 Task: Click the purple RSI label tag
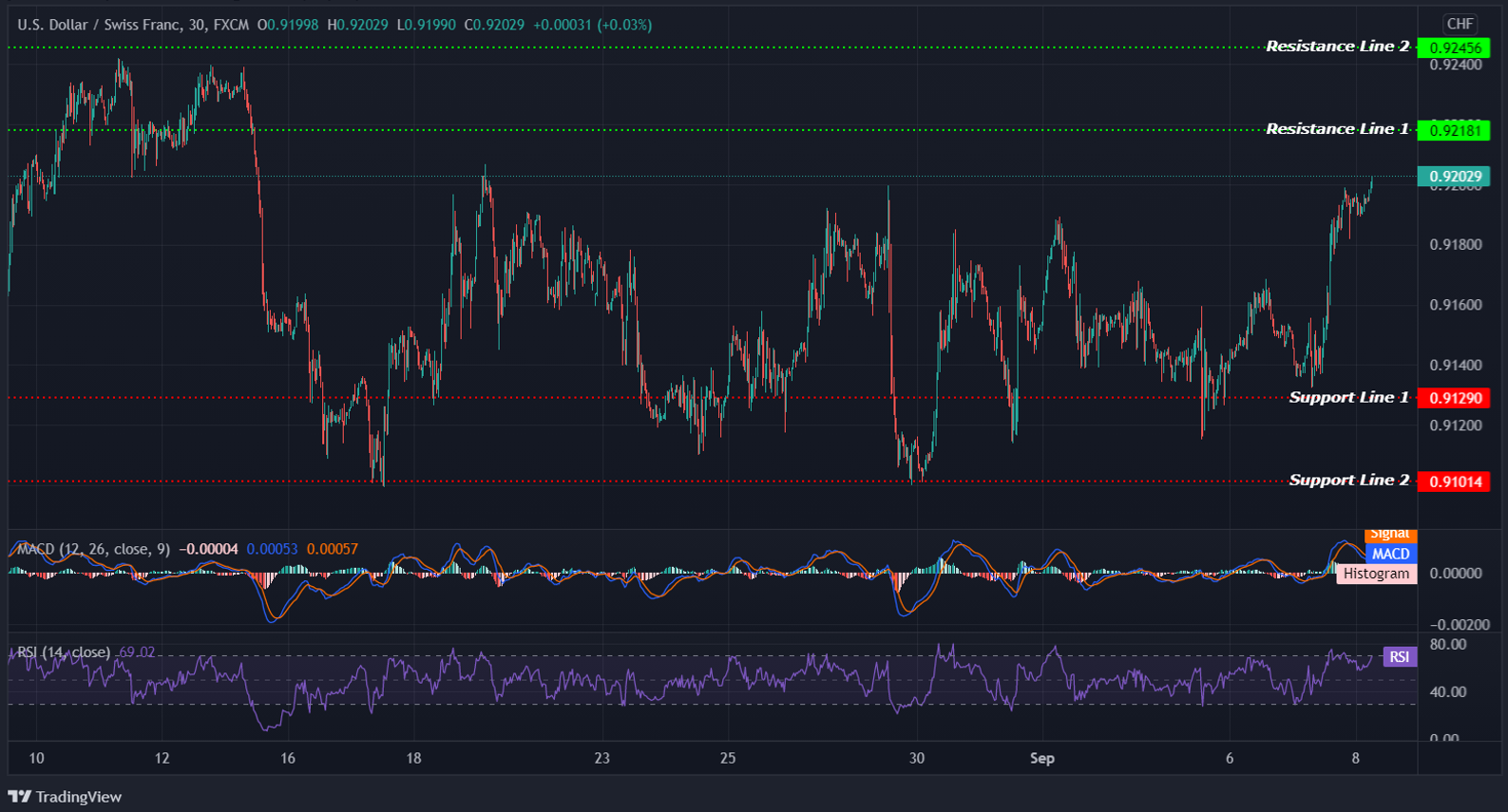(1400, 657)
